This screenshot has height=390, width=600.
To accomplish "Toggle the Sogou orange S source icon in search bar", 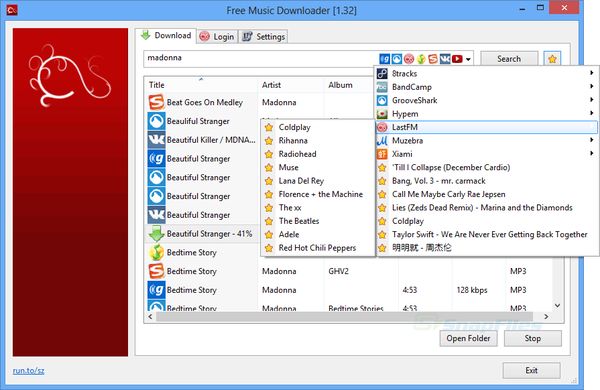I will pyautogui.click(x=433, y=59).
